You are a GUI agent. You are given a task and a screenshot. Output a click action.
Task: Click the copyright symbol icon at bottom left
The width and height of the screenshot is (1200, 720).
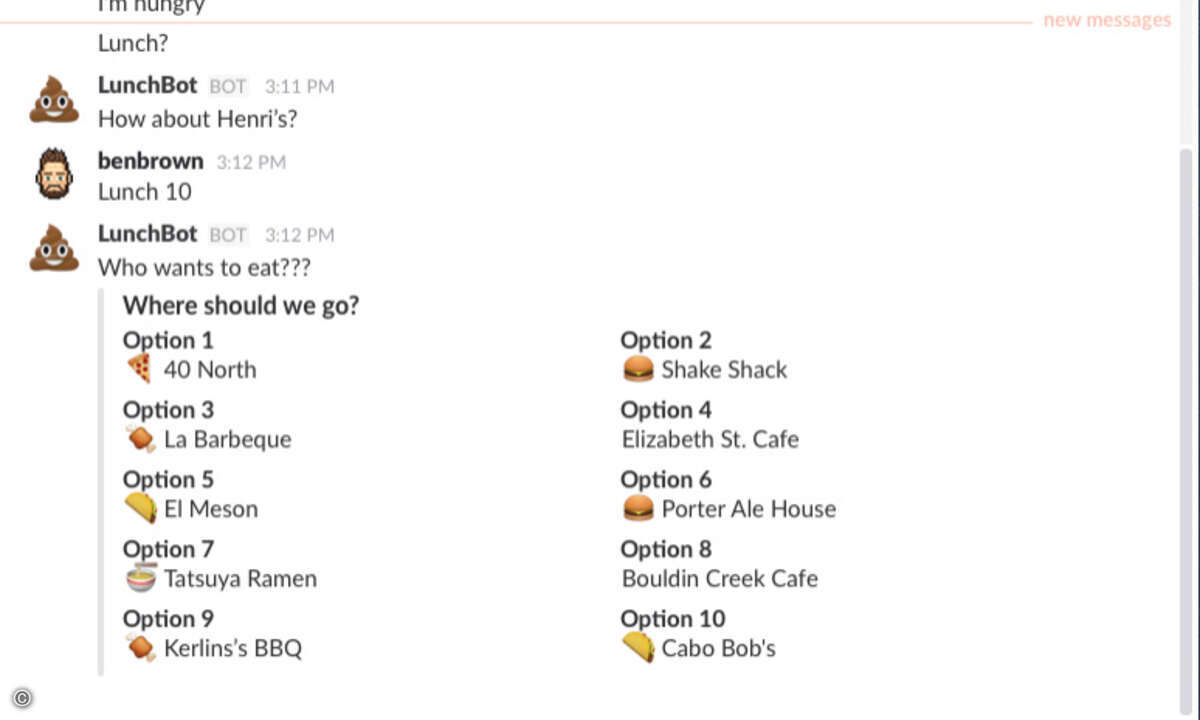pyautogui.click(x=22, y=698)
